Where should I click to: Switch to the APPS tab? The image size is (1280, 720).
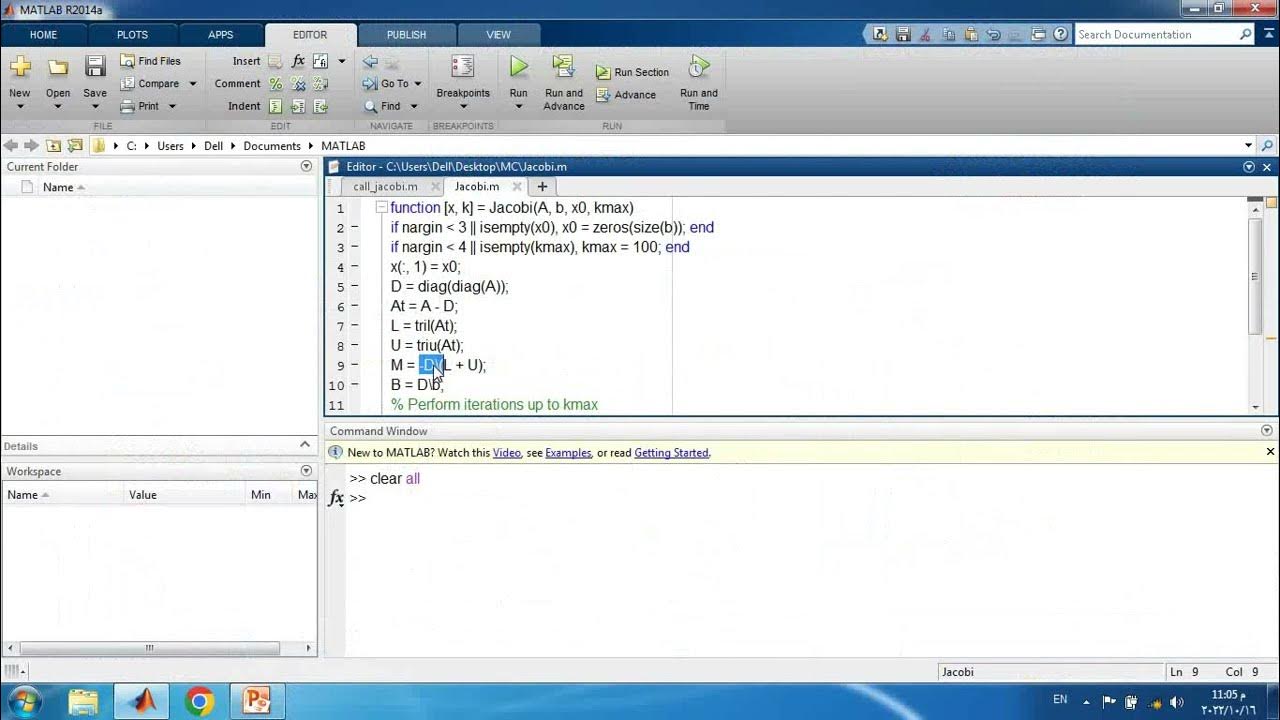tap(220, 35)
